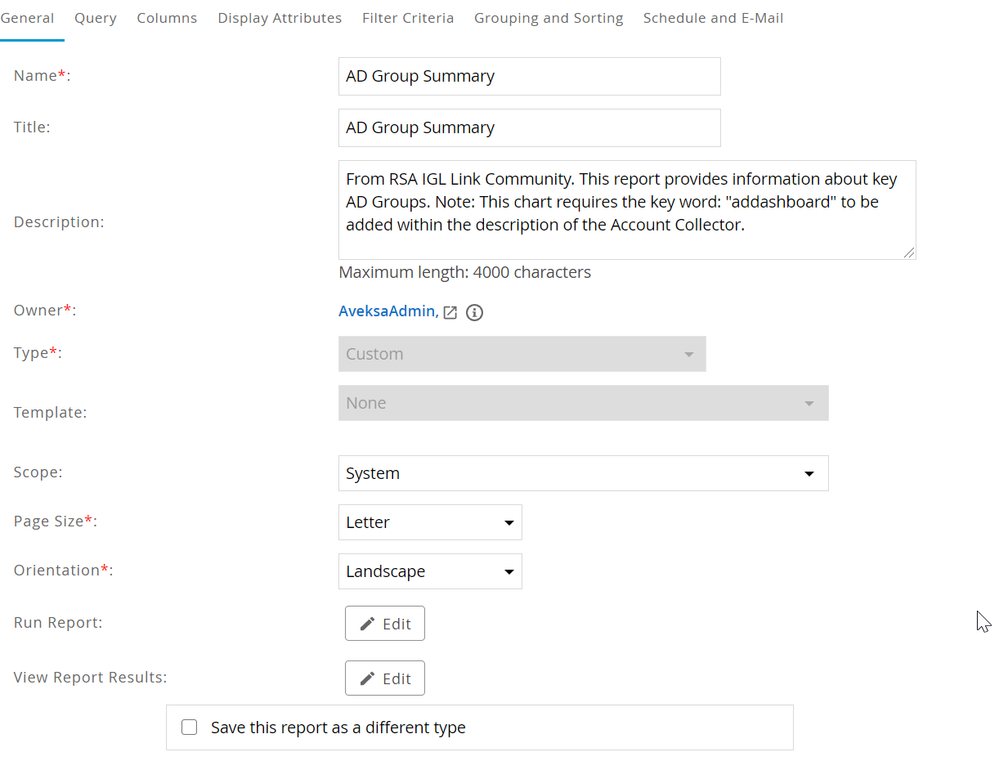Go to the Display Attributes tab
The width and height of the screenshot is (999, 765).
click(x=280, y=18)
